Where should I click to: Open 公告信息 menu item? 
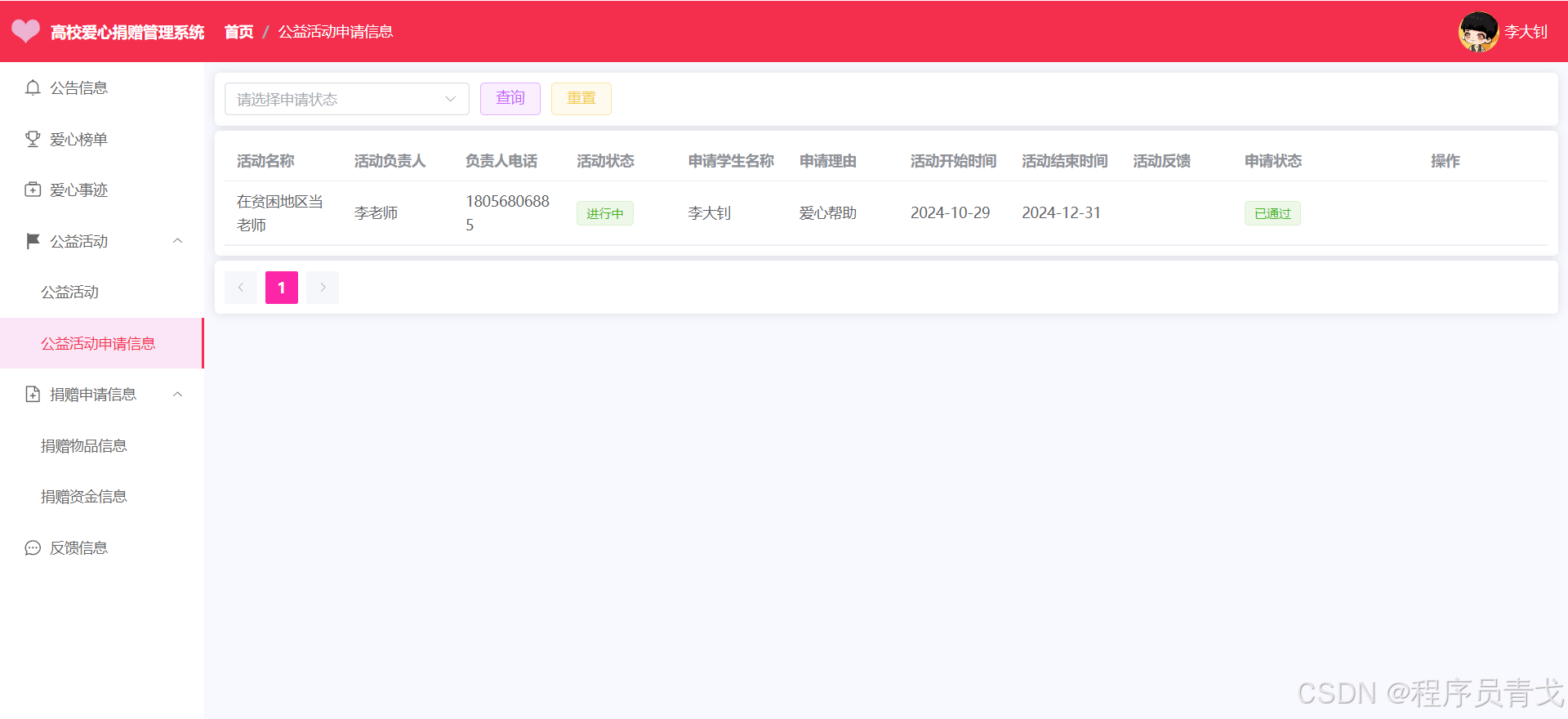(x=102, y=87)
